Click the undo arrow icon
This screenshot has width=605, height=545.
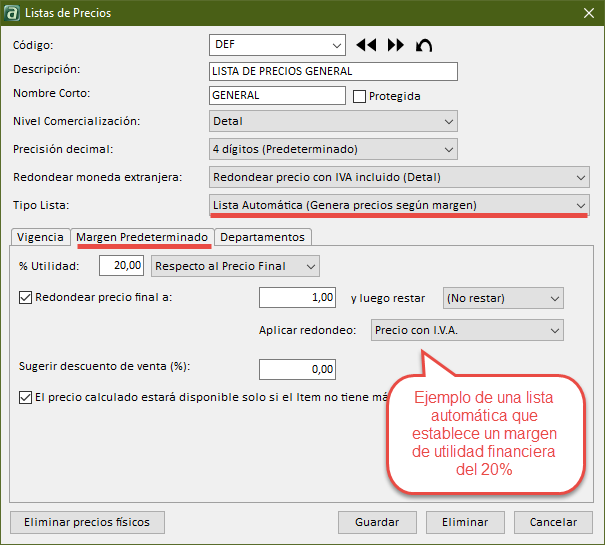pyautogui.click(x=425, y=45)
